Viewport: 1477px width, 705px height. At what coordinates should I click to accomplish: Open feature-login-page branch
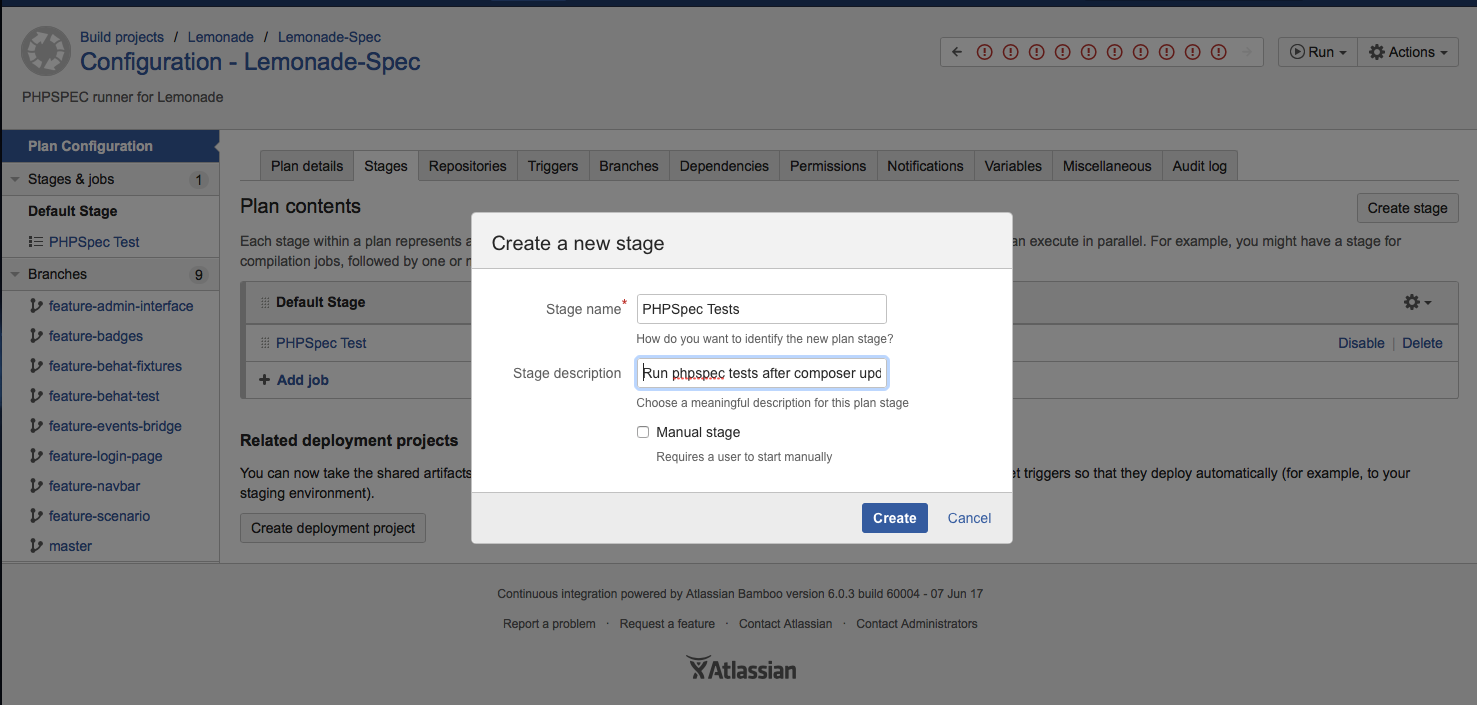click(105, 456)
